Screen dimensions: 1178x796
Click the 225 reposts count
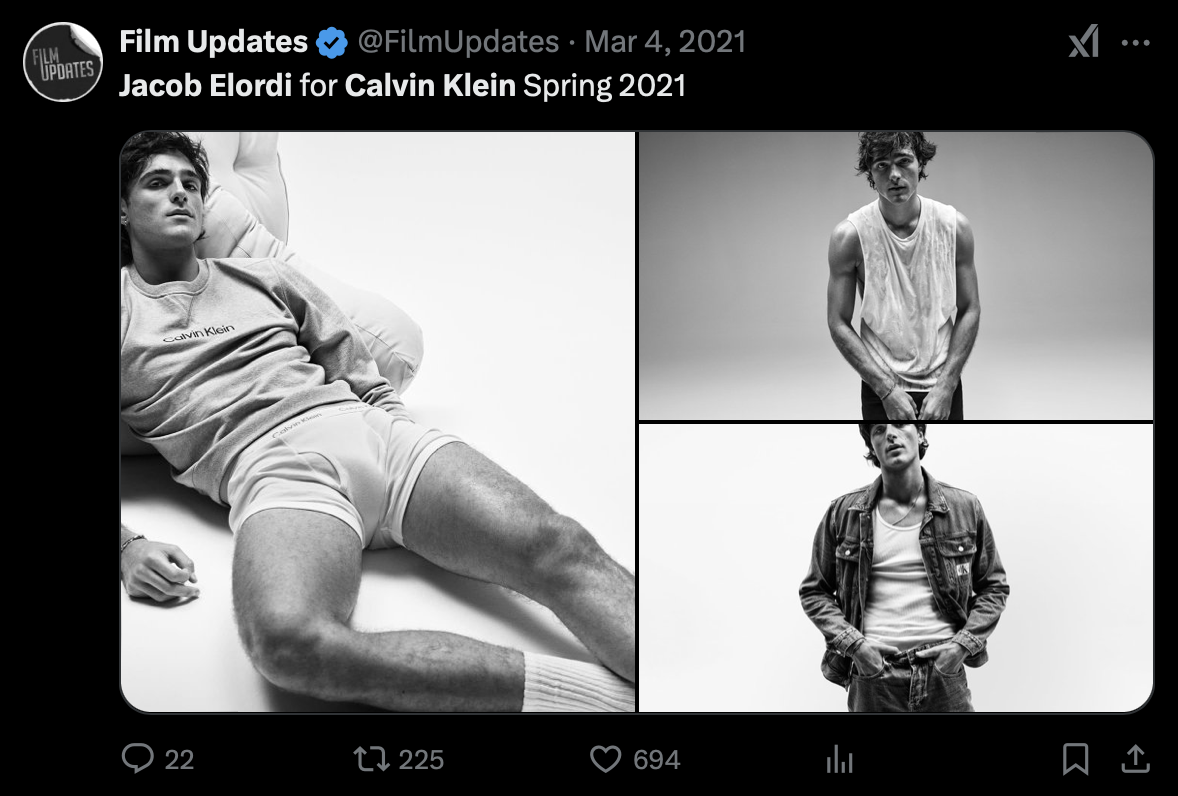(x=421, y=760)
